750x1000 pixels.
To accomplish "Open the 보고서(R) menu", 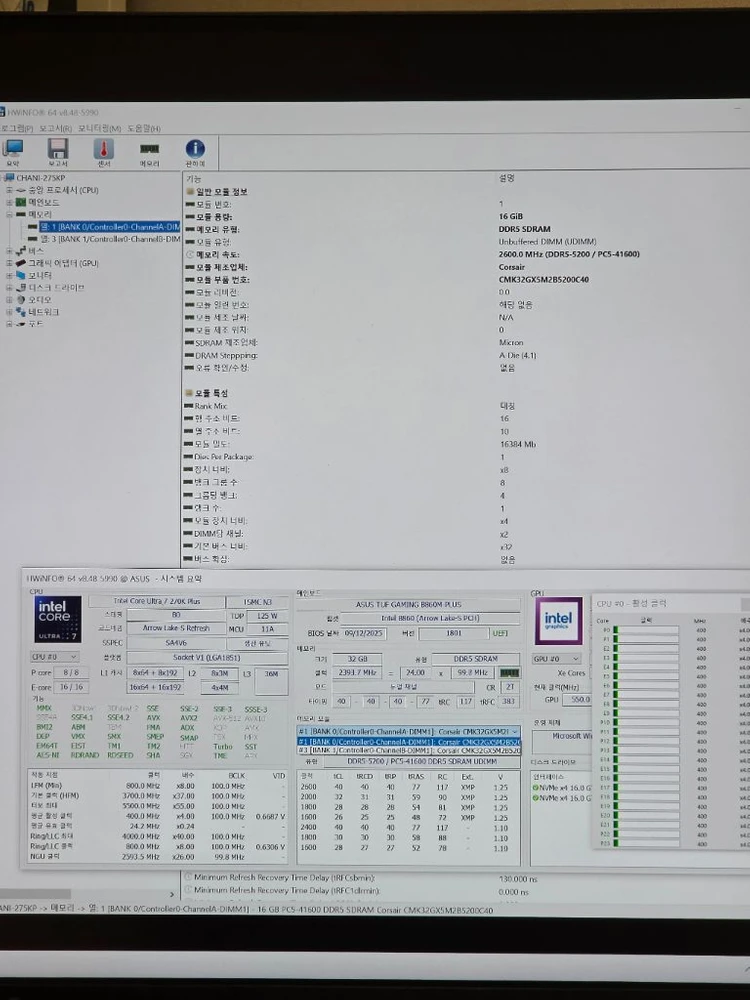I will (x=55, y=128).
